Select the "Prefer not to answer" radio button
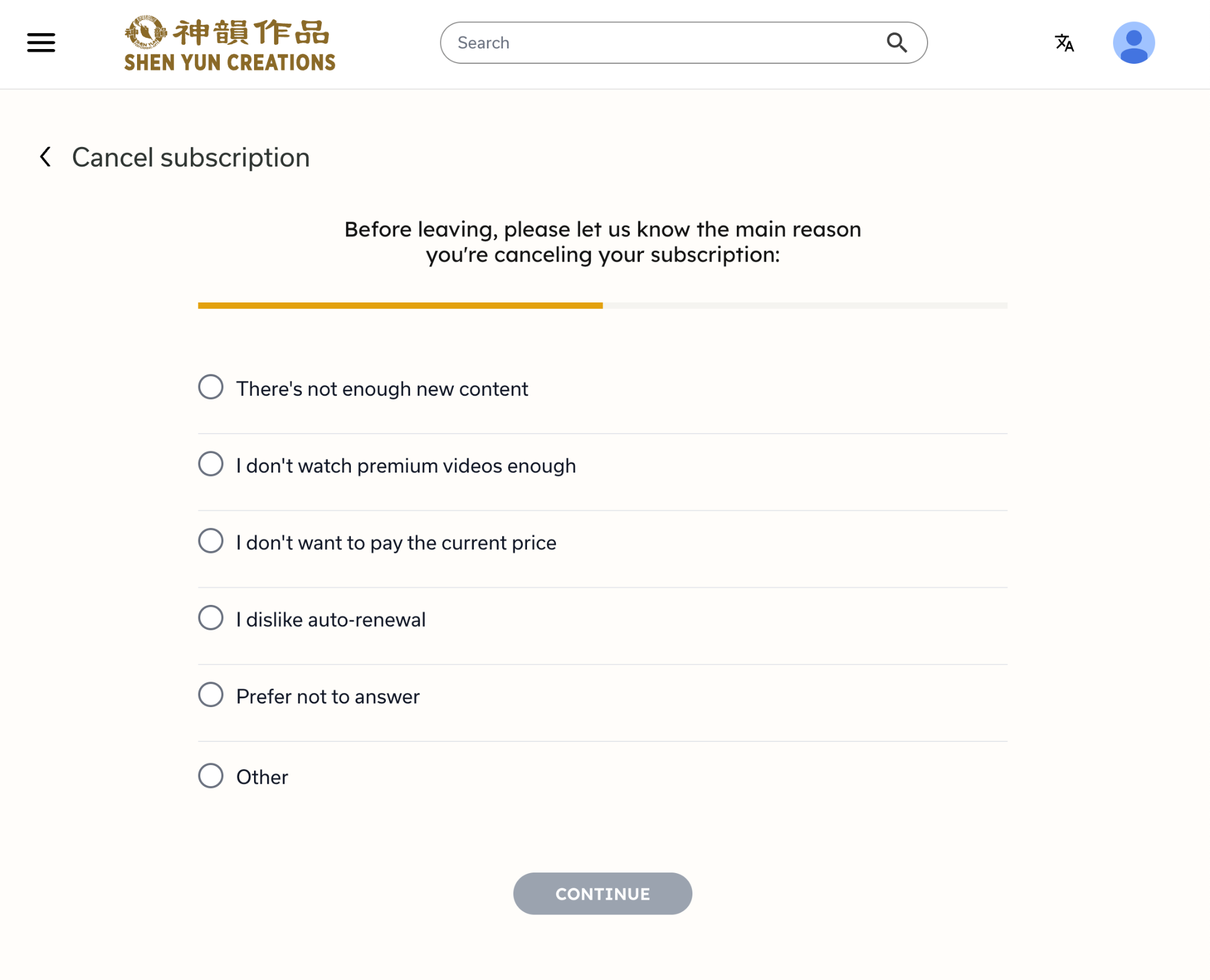 [x=210, y=695]
